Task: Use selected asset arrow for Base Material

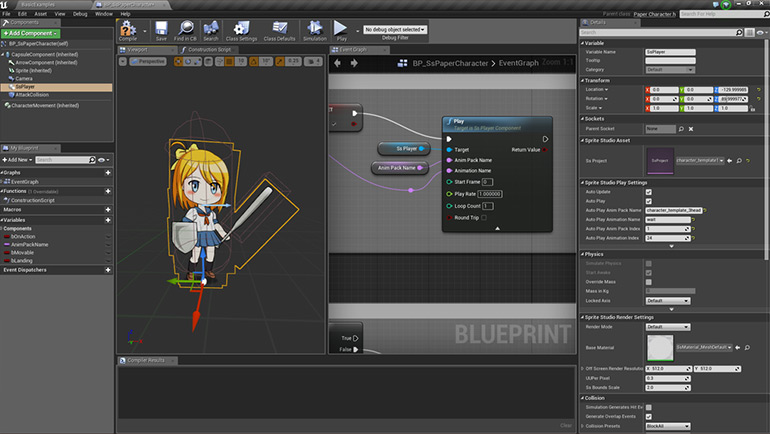Action: tap(738, 348)
